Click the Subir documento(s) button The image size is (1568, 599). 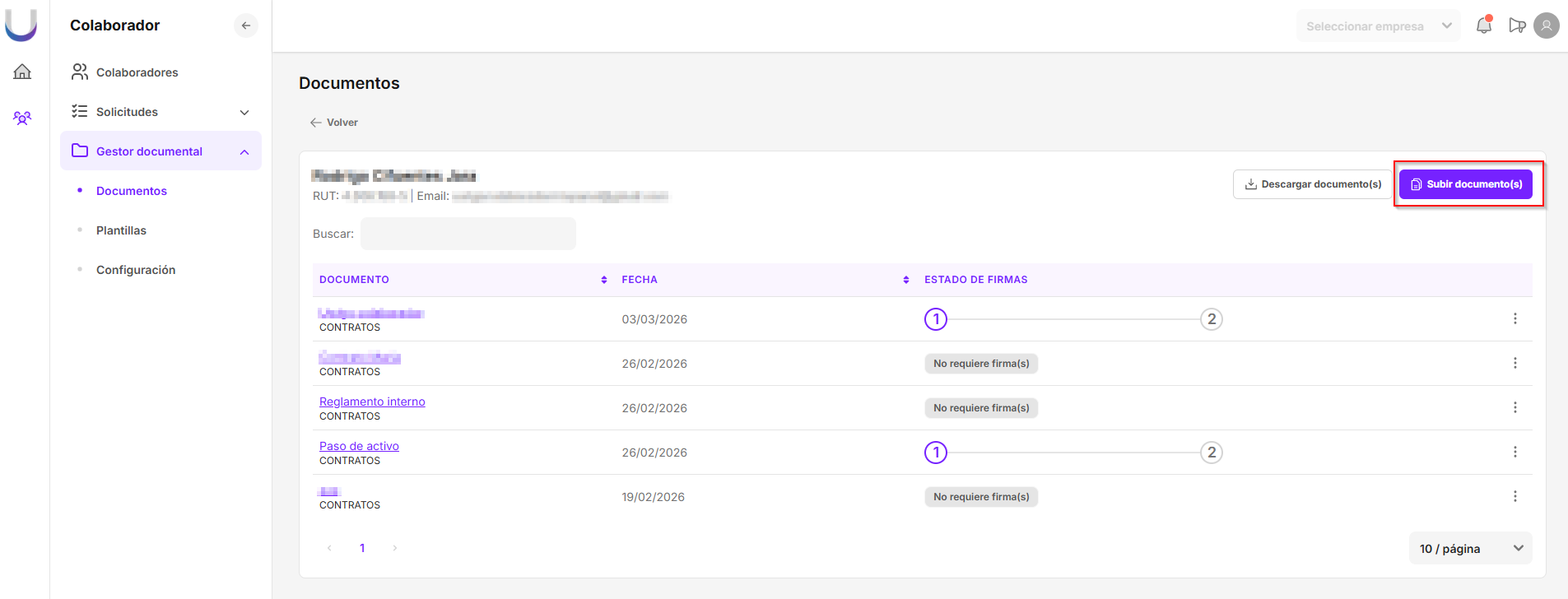coord(1465,184)
